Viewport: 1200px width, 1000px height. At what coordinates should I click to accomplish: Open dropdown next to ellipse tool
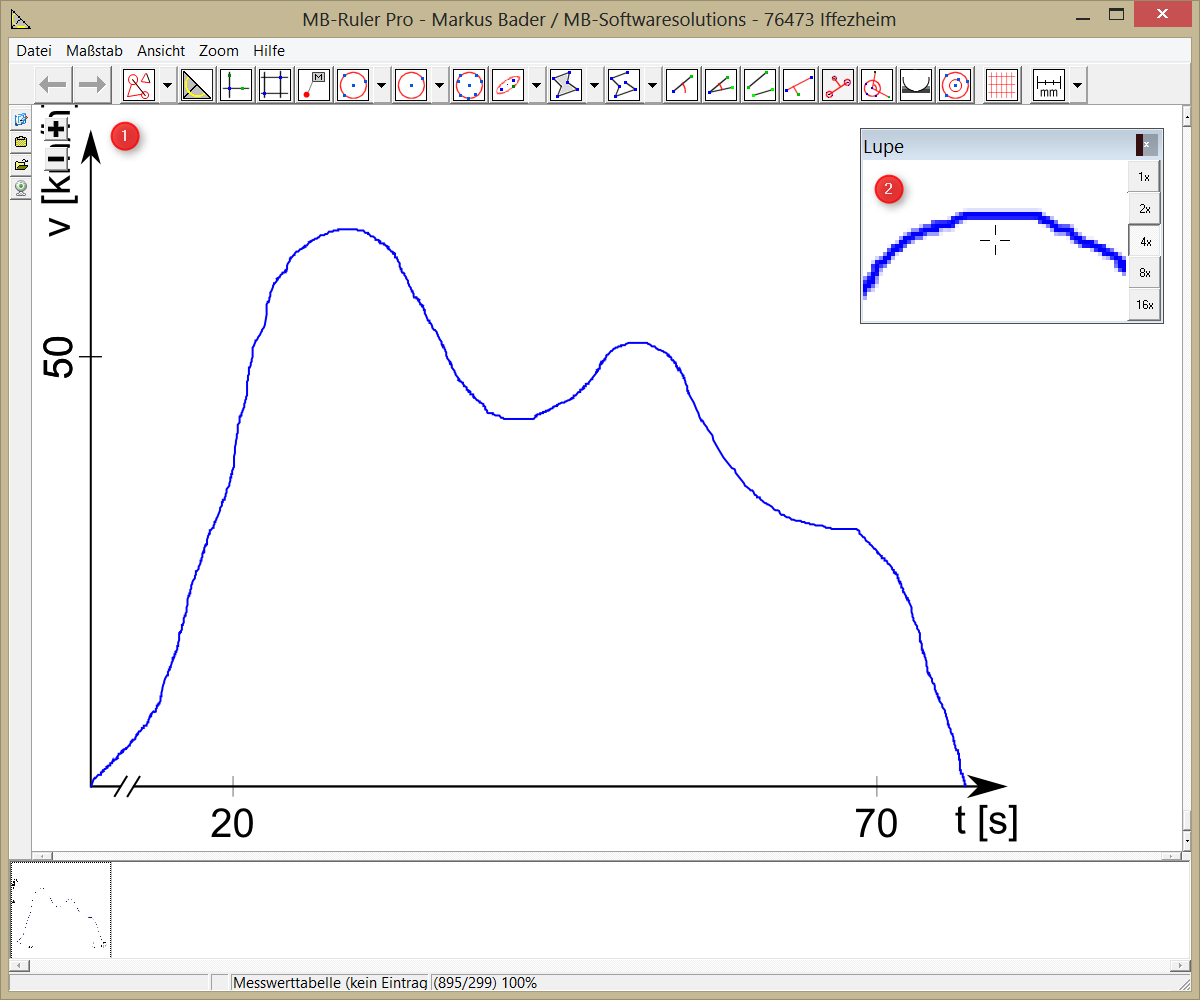pos(536,86)
